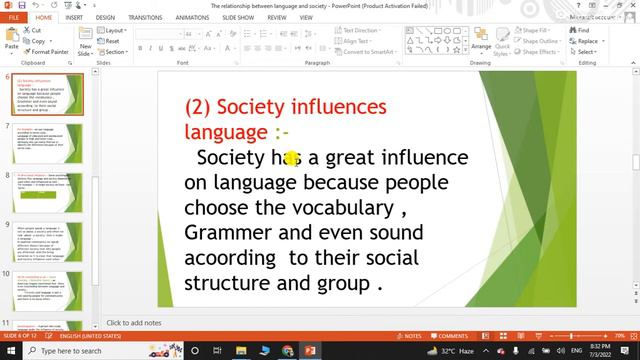
Task: Click the Reset slide button
Action: pyautogui.click(x=109, y=41)
